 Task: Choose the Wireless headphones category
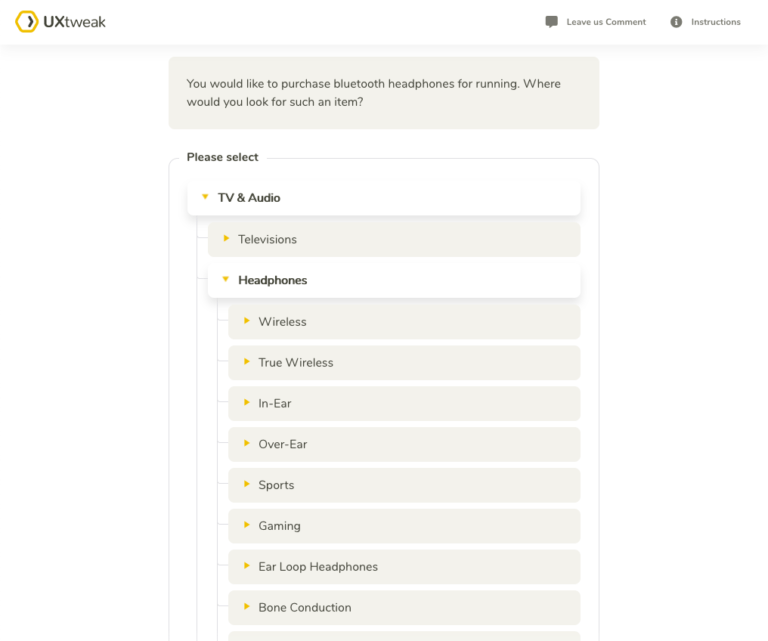click(403, 322)
